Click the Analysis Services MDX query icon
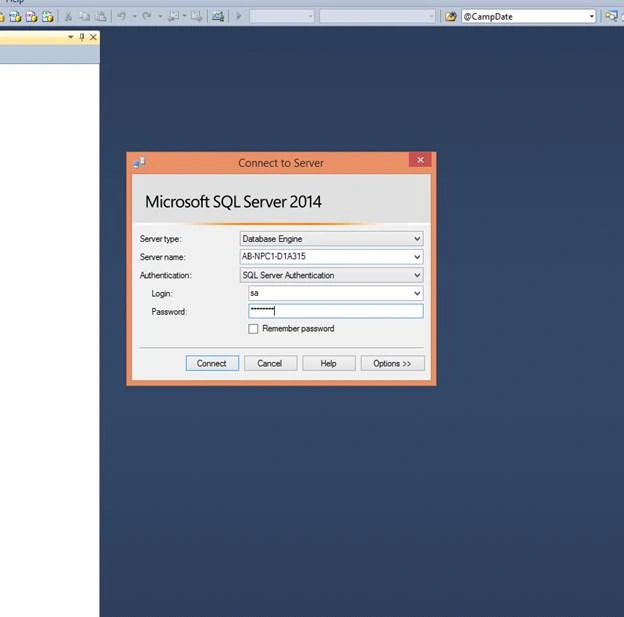Image resolution: width=624 pixels, height=617 pixels. [x=16, y=17]
